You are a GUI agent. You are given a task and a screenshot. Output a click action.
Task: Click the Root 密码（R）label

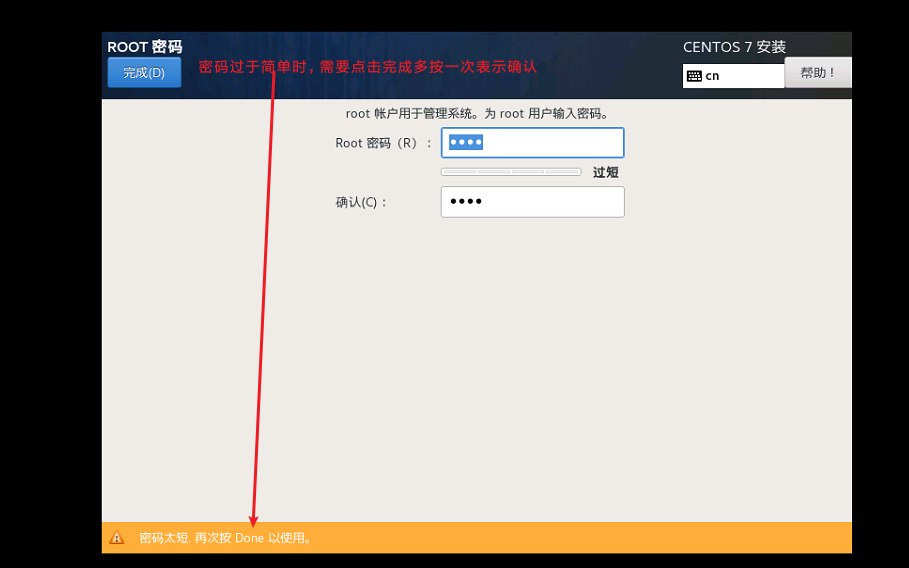click(383, 143)
